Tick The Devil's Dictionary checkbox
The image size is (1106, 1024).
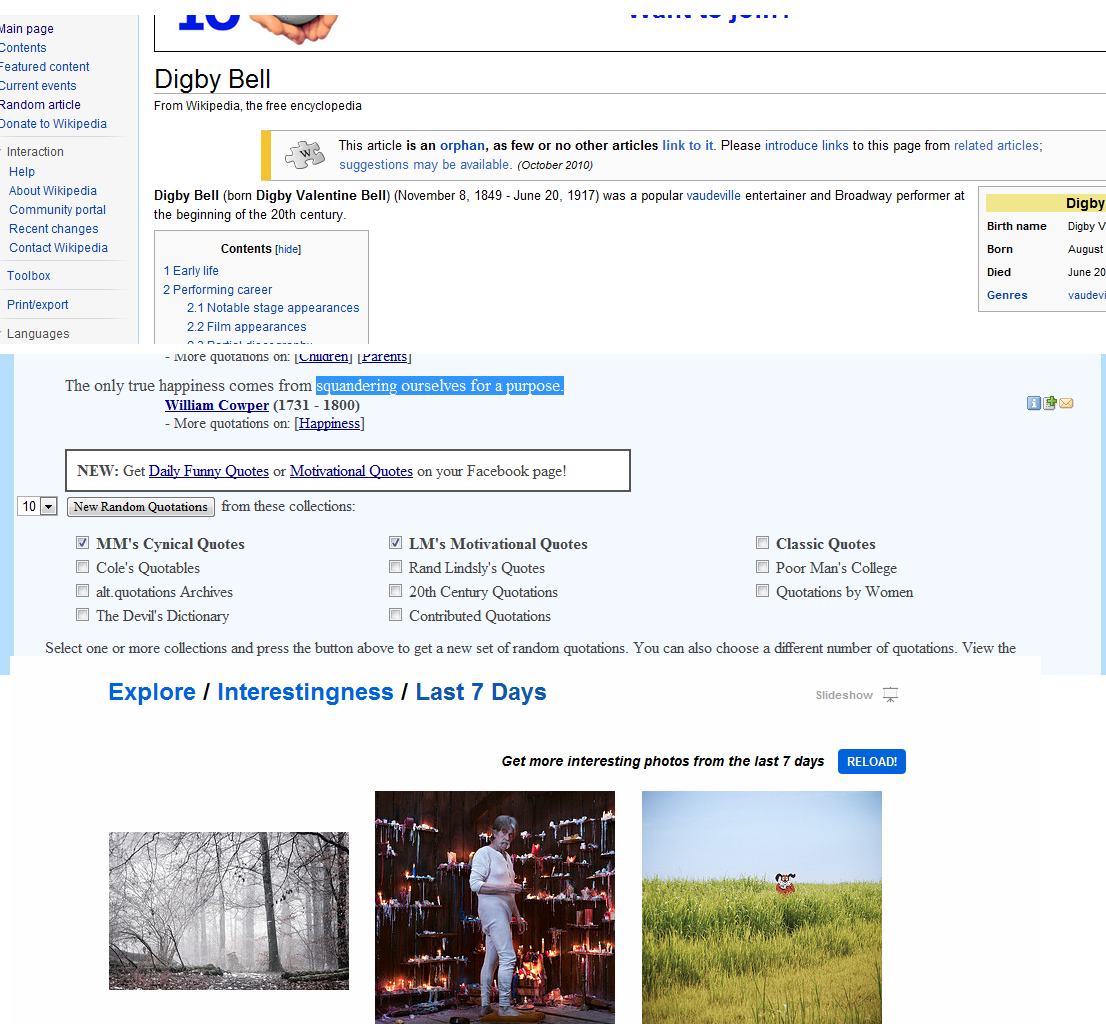coord(82,616)
